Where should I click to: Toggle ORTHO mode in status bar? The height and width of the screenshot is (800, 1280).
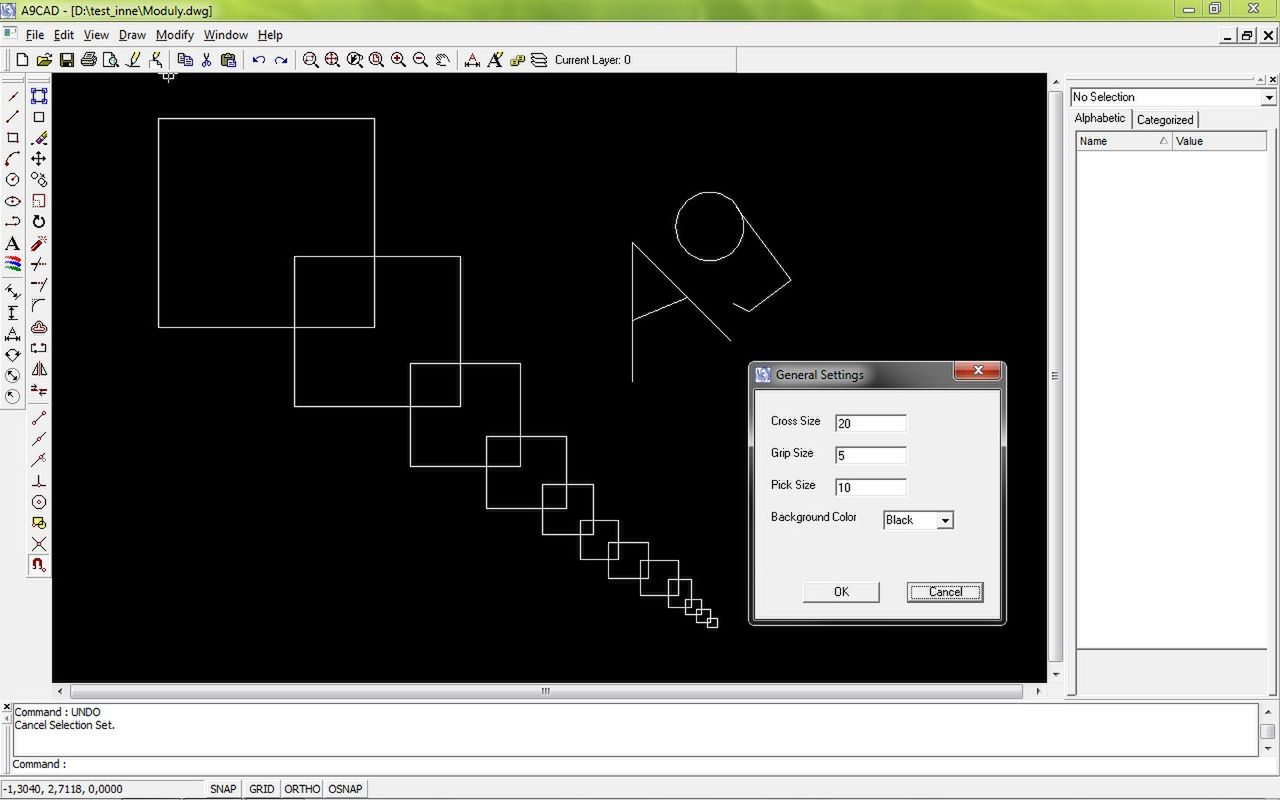(302, 789)
